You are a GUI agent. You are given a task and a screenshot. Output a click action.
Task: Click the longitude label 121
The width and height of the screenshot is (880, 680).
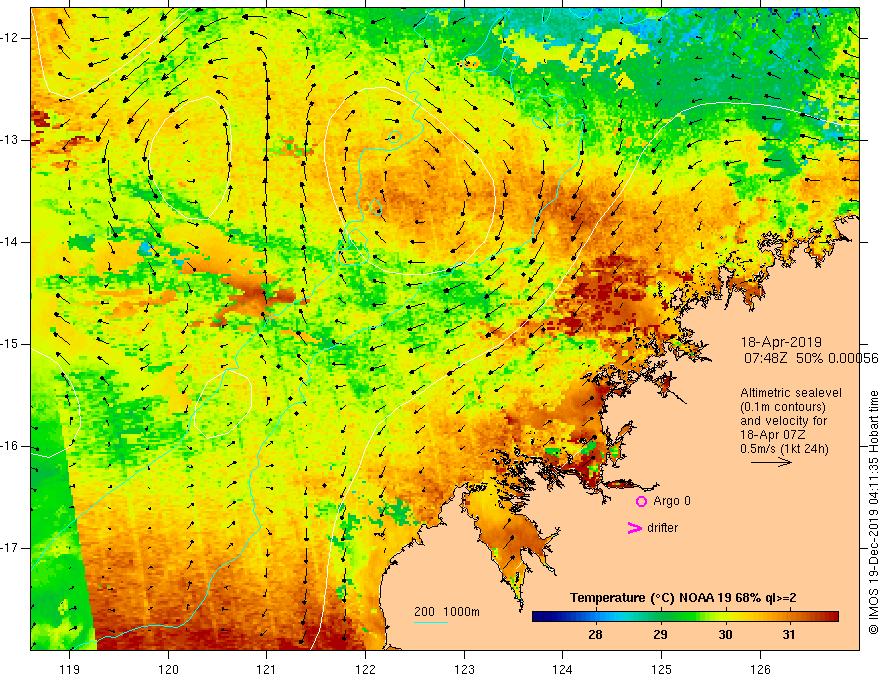pos(267,669)
